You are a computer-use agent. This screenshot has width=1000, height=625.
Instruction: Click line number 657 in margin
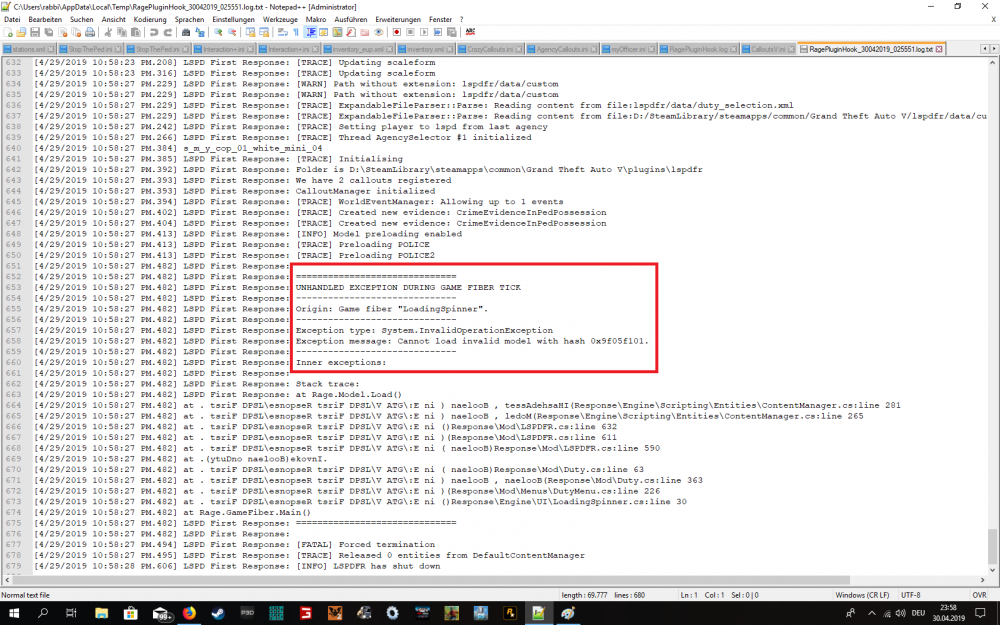click(x=13, y=330)
